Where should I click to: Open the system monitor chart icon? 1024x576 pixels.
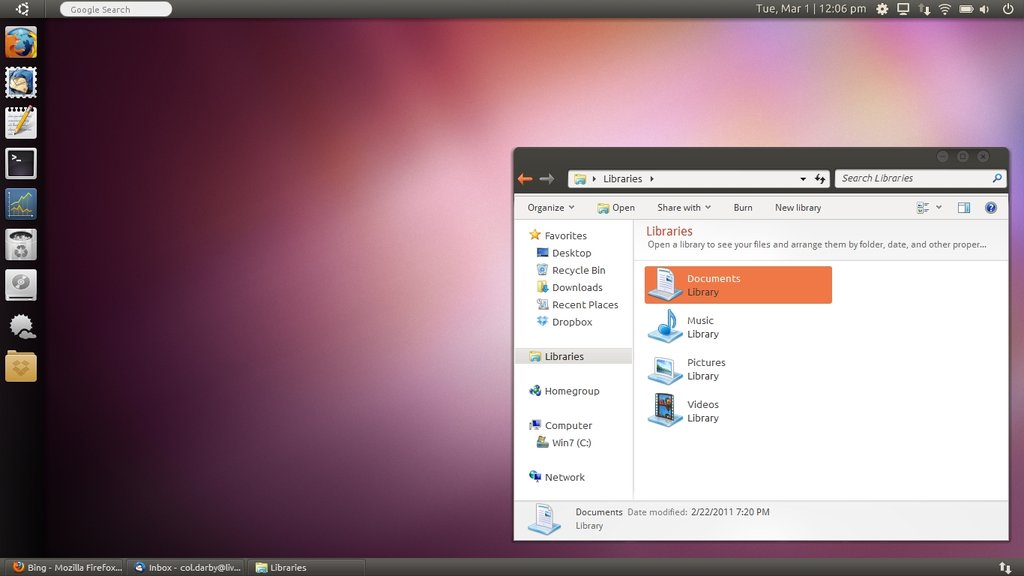pos(21,204)
